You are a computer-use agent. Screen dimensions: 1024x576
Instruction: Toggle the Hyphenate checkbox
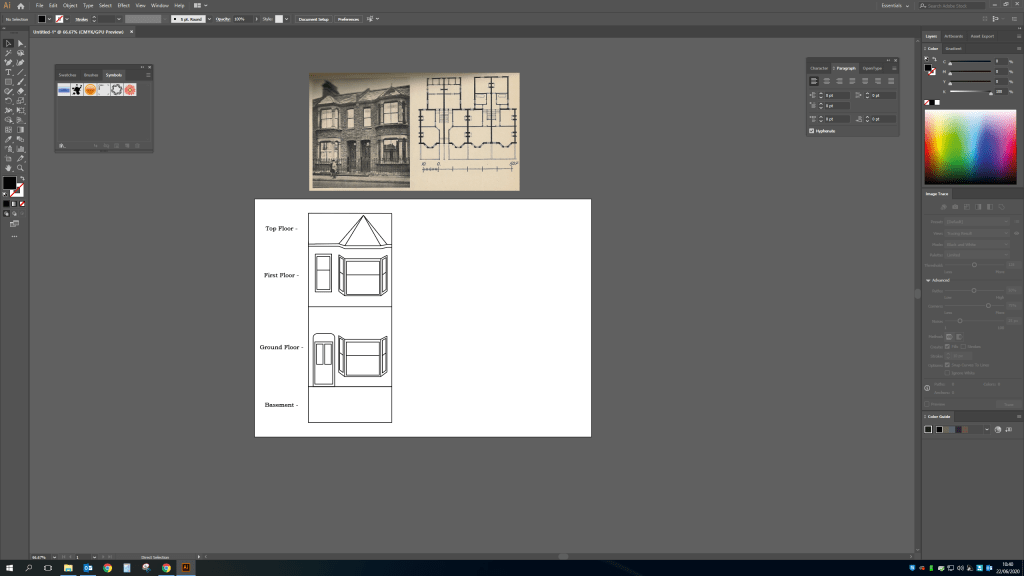tap(811, 131)
